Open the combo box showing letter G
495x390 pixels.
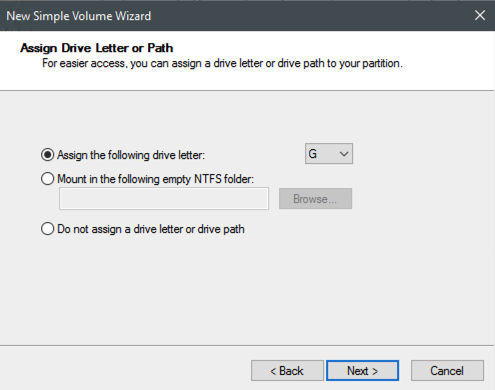pyautogui.click(x=329, y=154)
